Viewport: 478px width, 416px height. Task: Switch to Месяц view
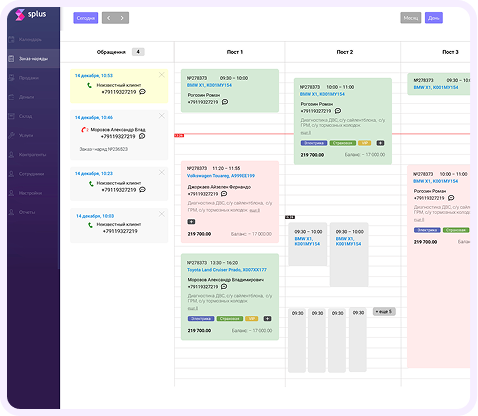(411, 18)
